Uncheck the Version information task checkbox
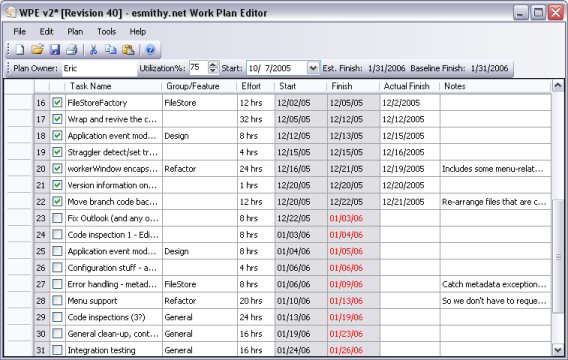Screen dimensions: 568x360 click(57, 185)
